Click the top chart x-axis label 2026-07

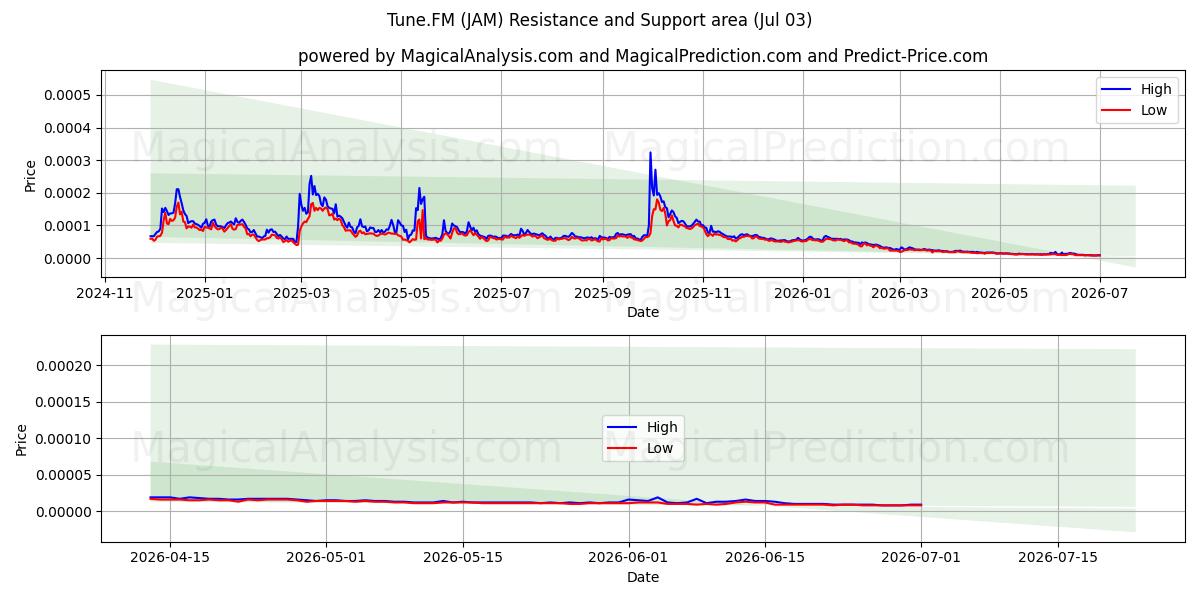[1099, 293]
